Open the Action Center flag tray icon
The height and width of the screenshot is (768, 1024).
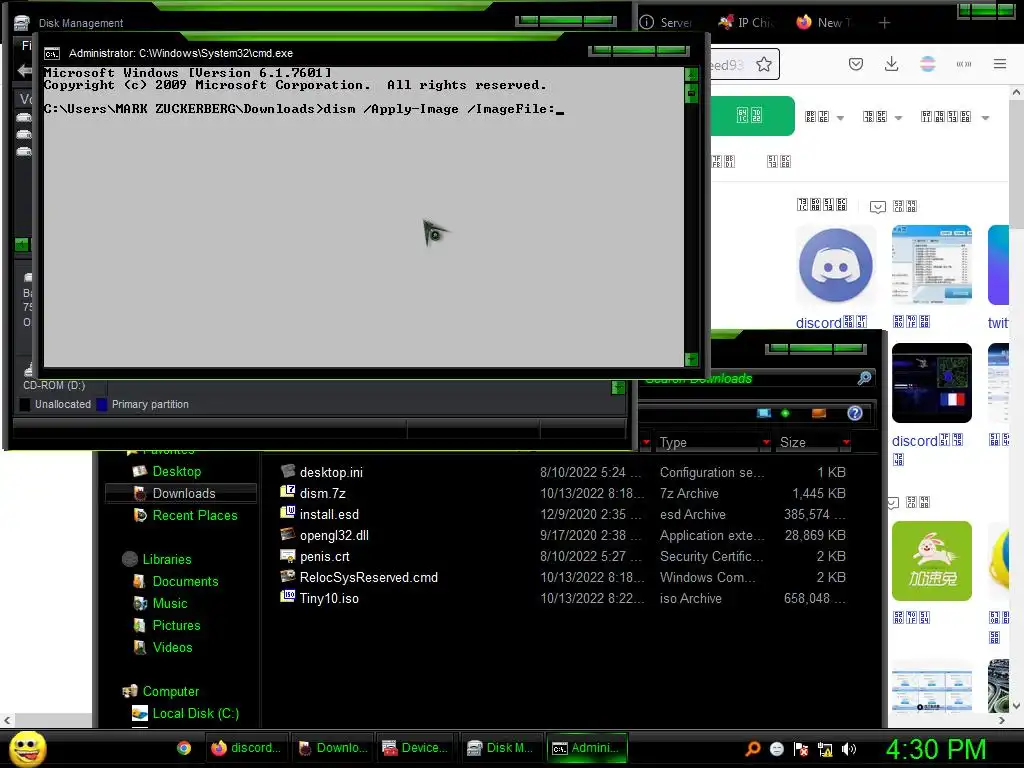tap(801, 748)
